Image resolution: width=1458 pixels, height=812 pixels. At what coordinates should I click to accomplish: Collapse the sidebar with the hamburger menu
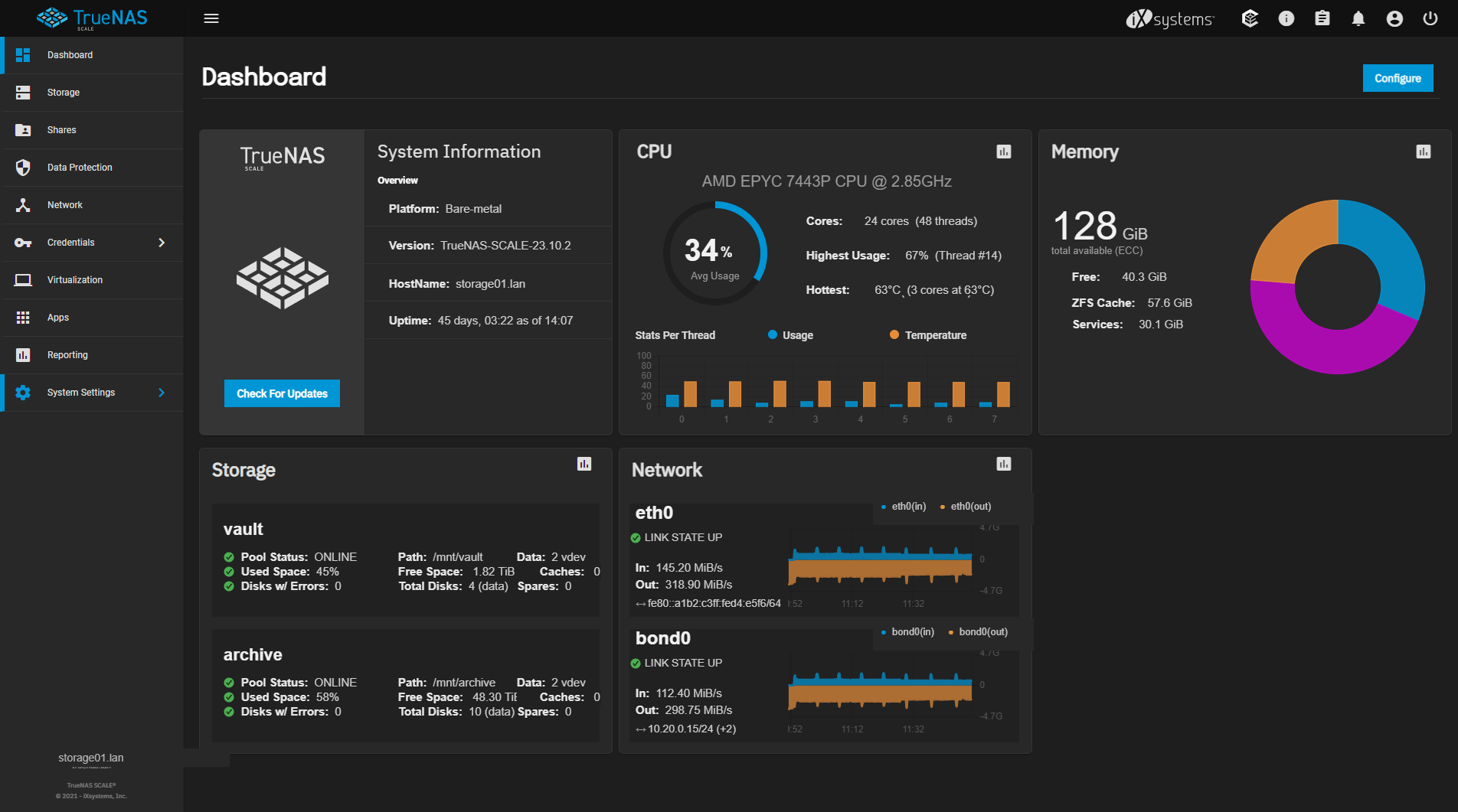[211, 18]
